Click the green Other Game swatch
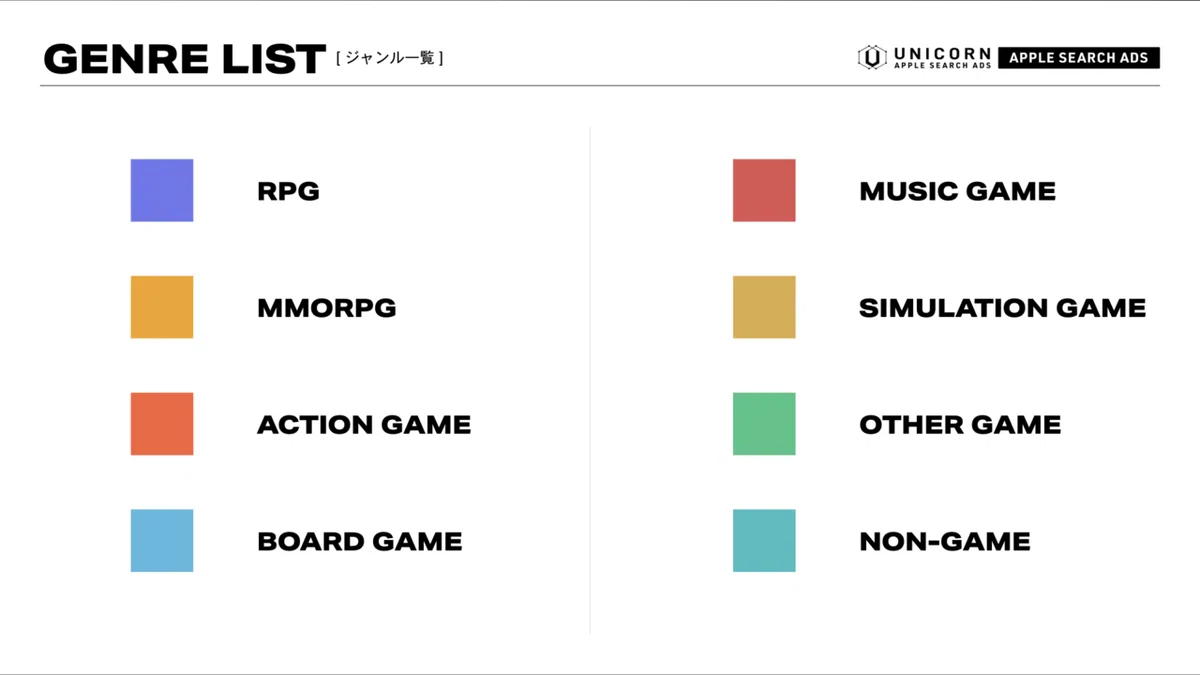Image resolution: width=1200 pixels, height=675 pixels. (764, 424)
